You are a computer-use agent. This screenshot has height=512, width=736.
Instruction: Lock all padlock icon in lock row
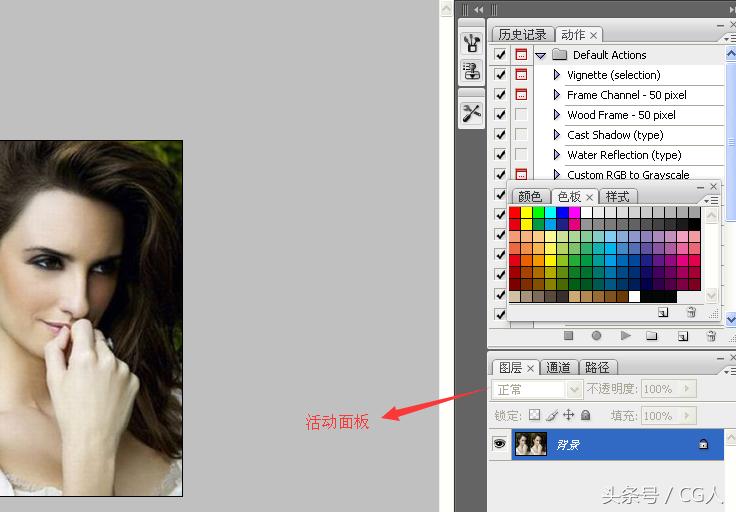585,415
